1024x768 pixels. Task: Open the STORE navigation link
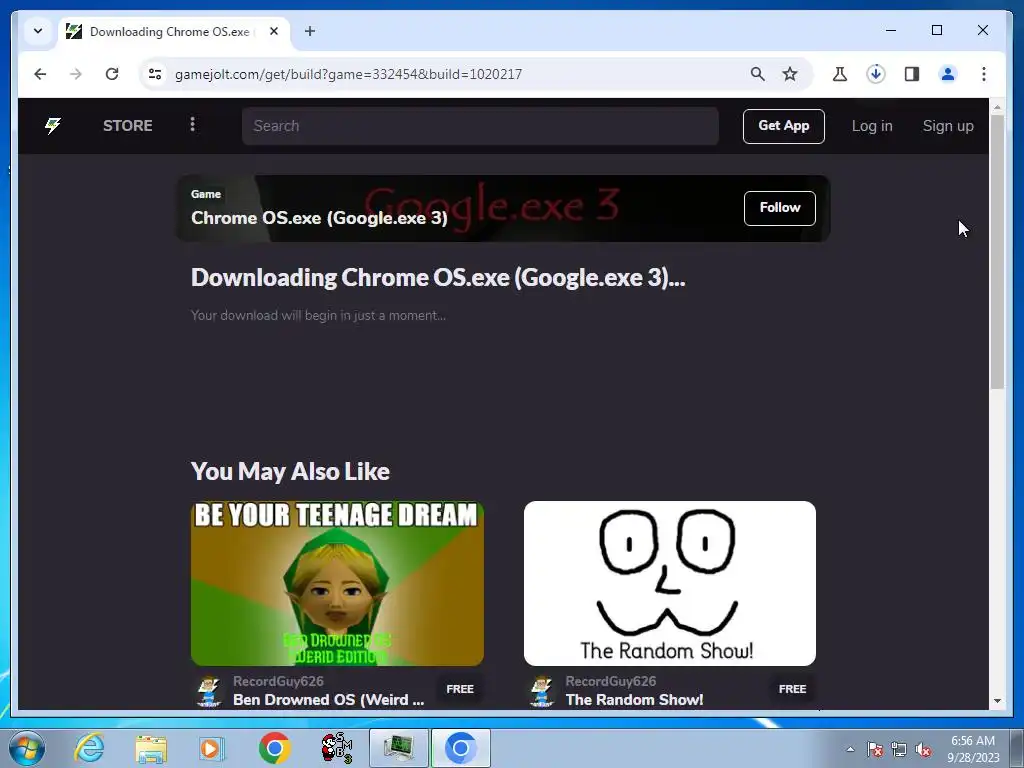click(x=127, y=125)
